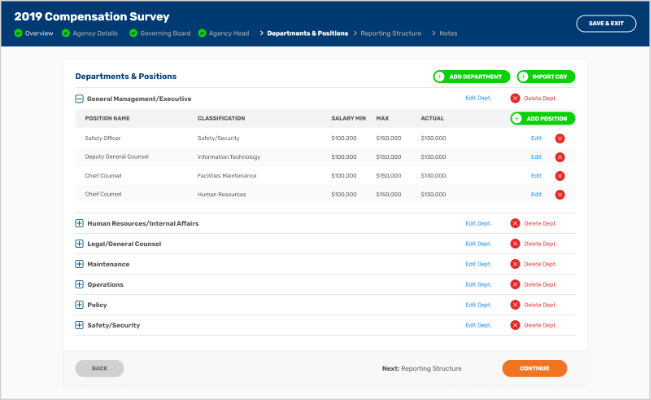Expand Human Resources/Internal Affairs department

(79, 224)
